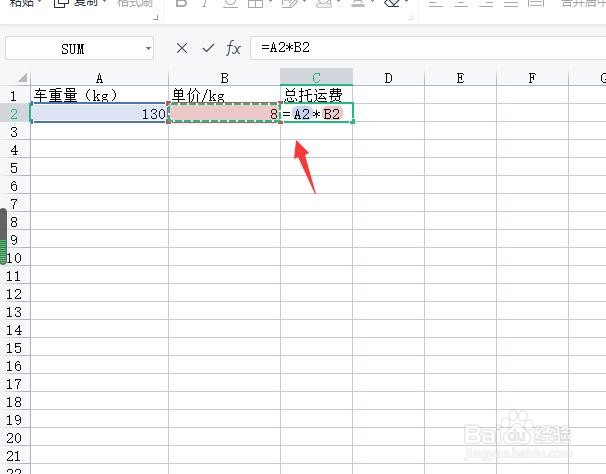This screenshot has height=474, width=606.
Task: Select column C header
Action: click(x=316, y=77)
